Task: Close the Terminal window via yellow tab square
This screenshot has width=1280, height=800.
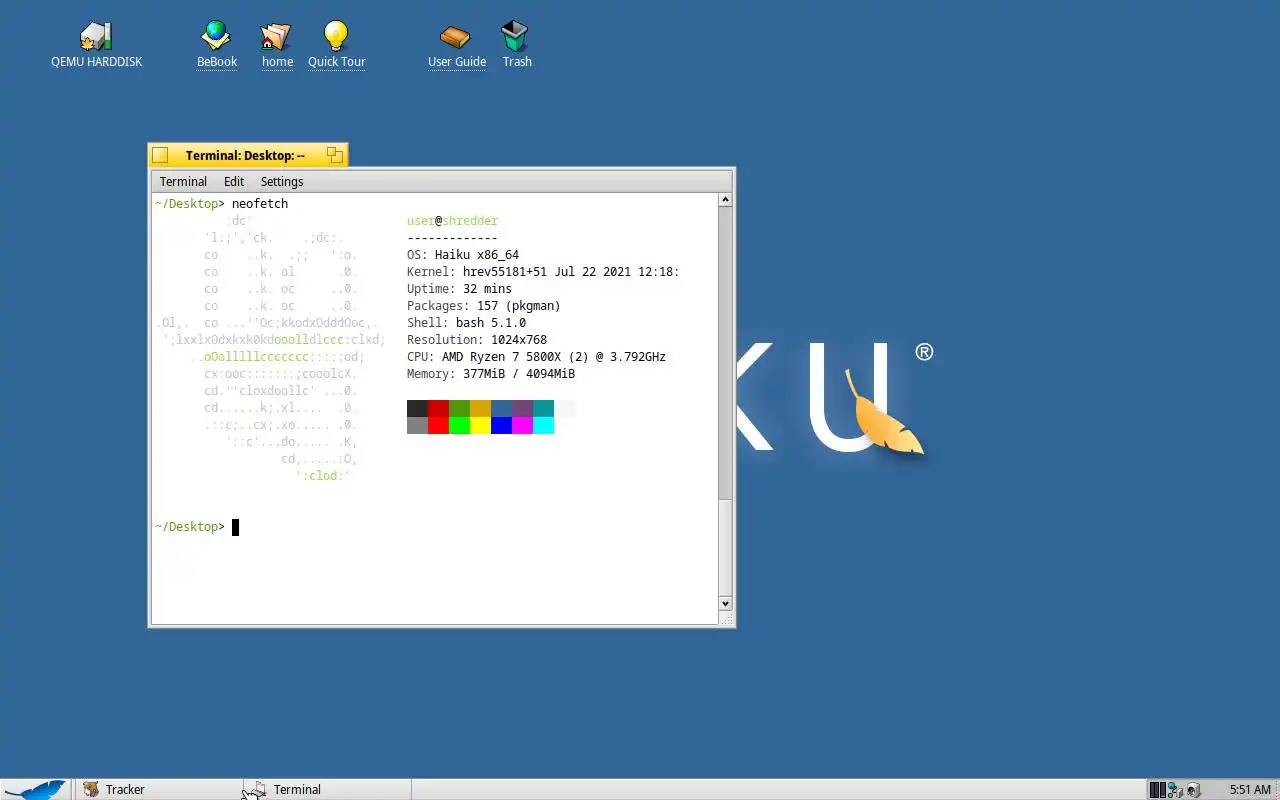Action: (160, 155)
